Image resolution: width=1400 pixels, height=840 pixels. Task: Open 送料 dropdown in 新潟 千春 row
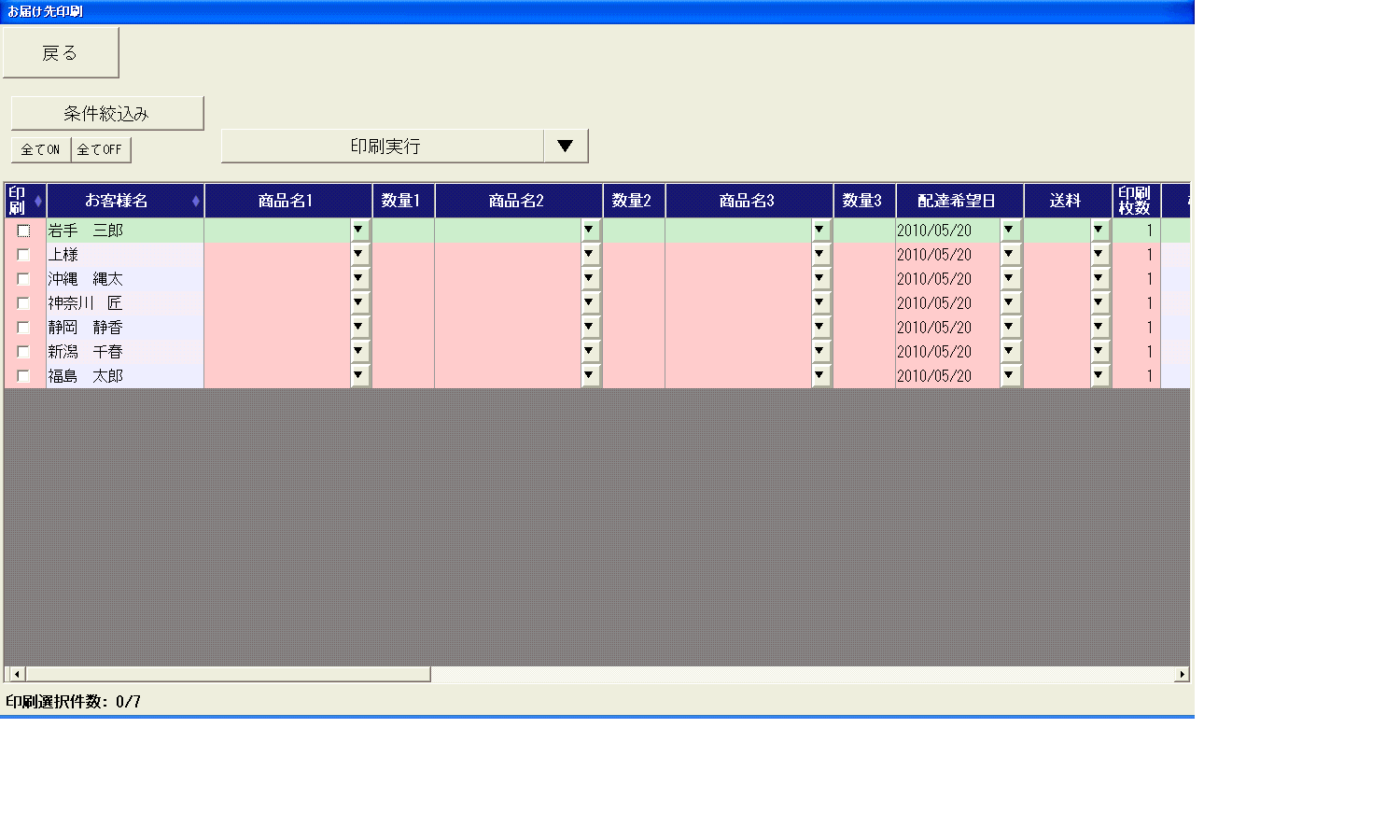(1099, 351)
